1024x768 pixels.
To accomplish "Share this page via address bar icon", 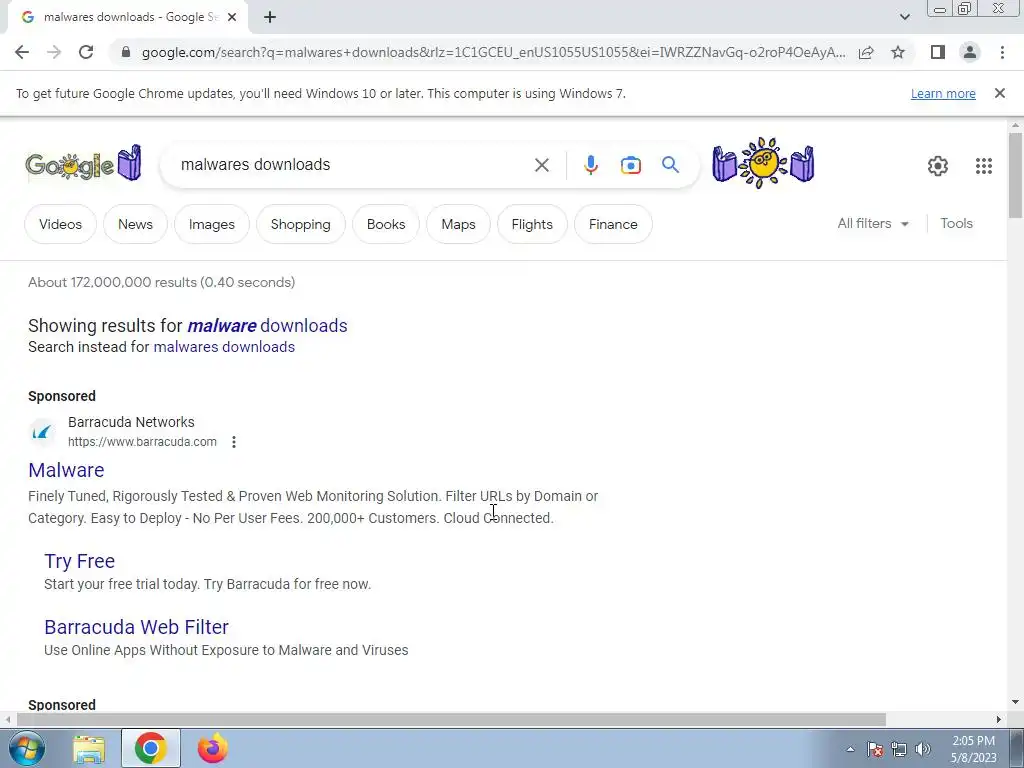I will [866, 52].
